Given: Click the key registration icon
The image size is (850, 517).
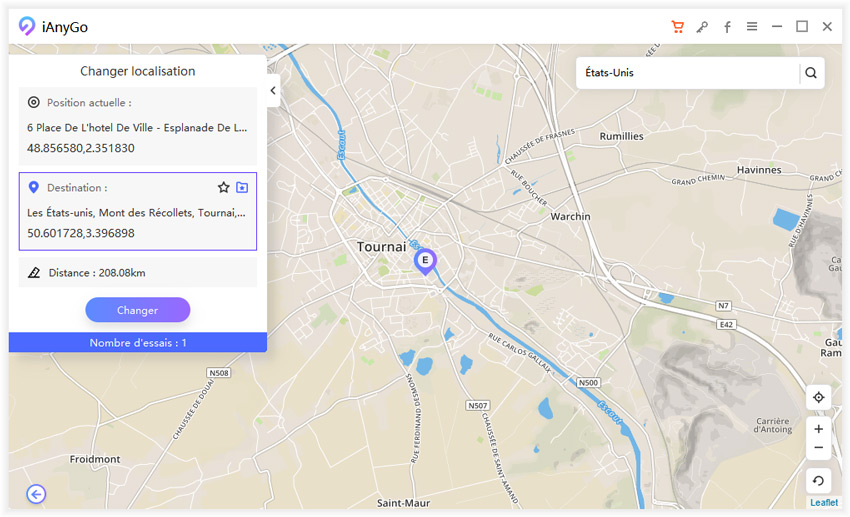Looking at the screenshot, I should [702, 27].
